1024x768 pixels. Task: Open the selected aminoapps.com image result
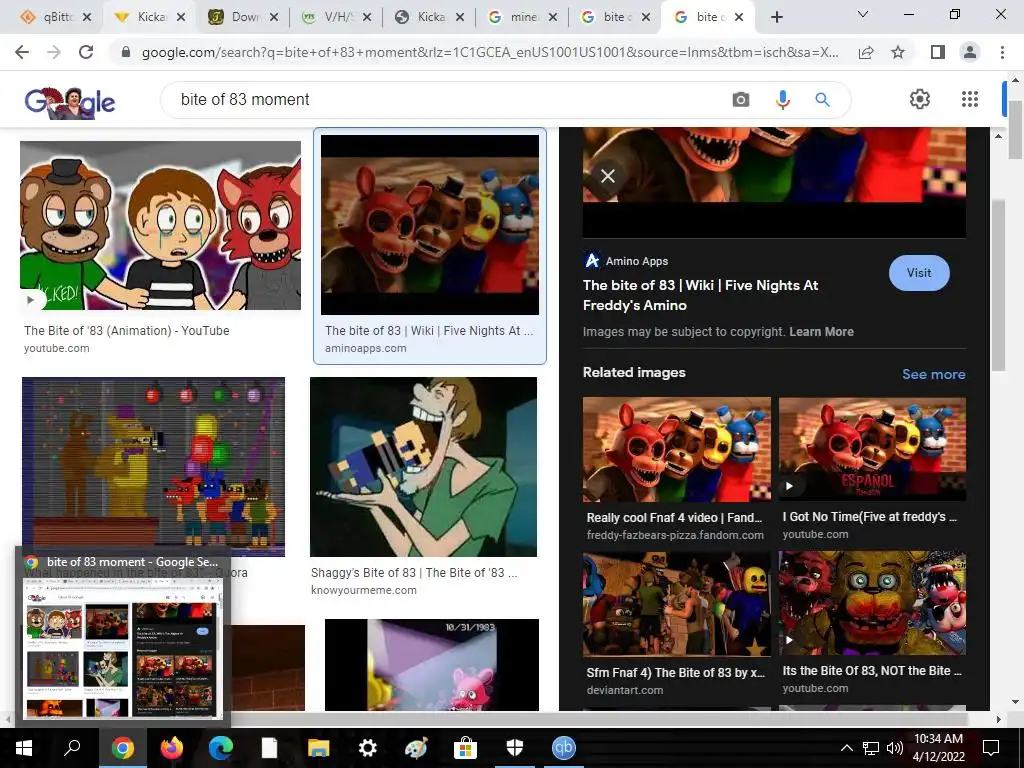coord(430,225)
